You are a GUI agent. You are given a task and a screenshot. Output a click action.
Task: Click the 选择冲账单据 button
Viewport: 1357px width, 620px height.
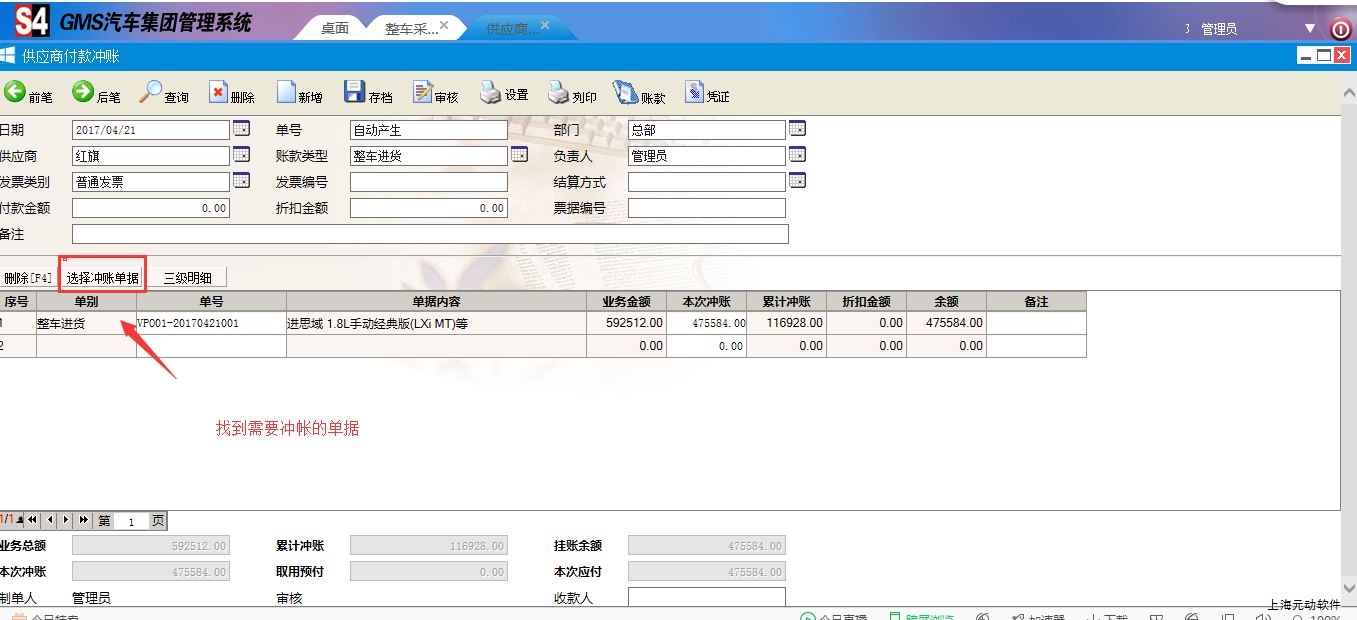(102, 277)
